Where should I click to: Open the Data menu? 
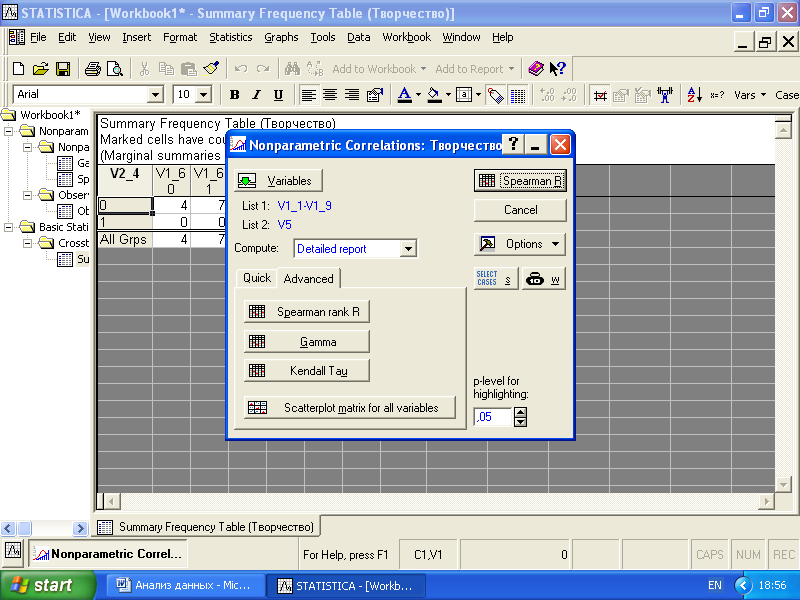[x=358, y=37]
